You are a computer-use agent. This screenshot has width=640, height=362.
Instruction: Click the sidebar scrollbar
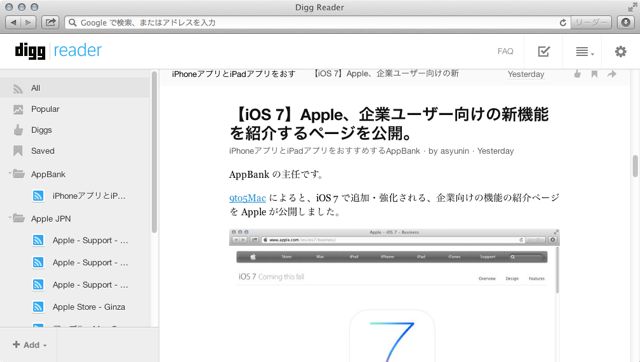[154, 152]
